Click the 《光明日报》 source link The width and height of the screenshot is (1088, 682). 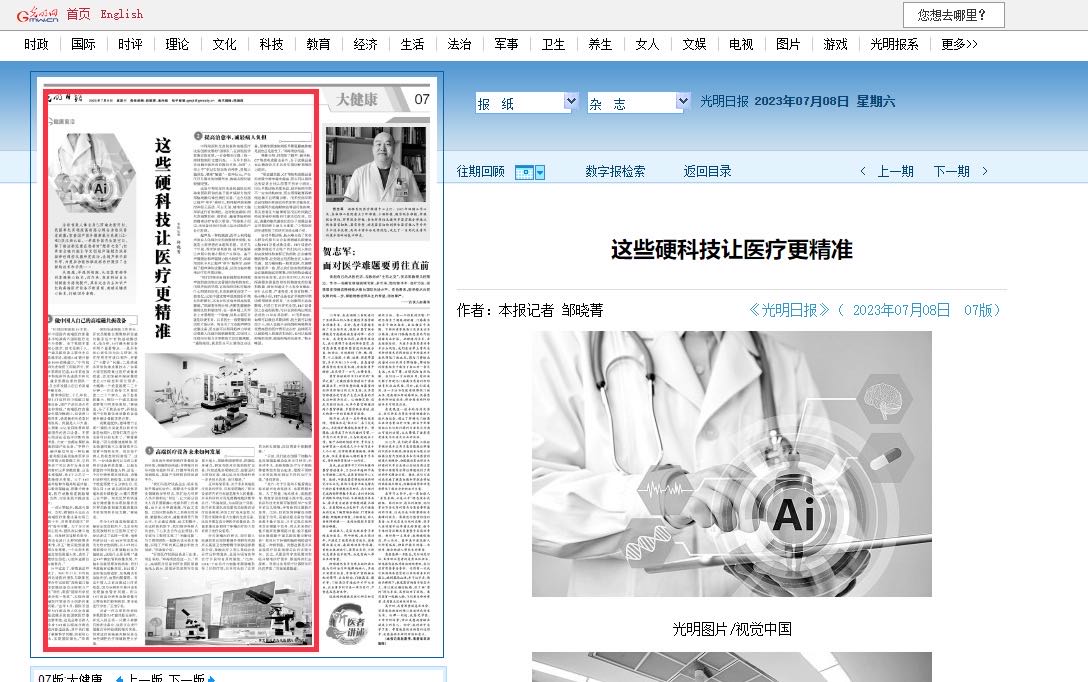789,310
